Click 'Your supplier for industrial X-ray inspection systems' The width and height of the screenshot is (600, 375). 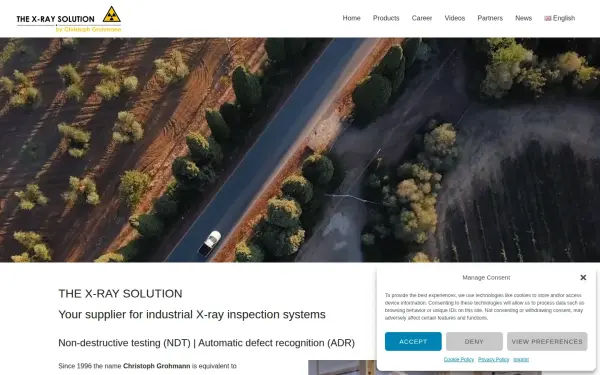point(192,315)
